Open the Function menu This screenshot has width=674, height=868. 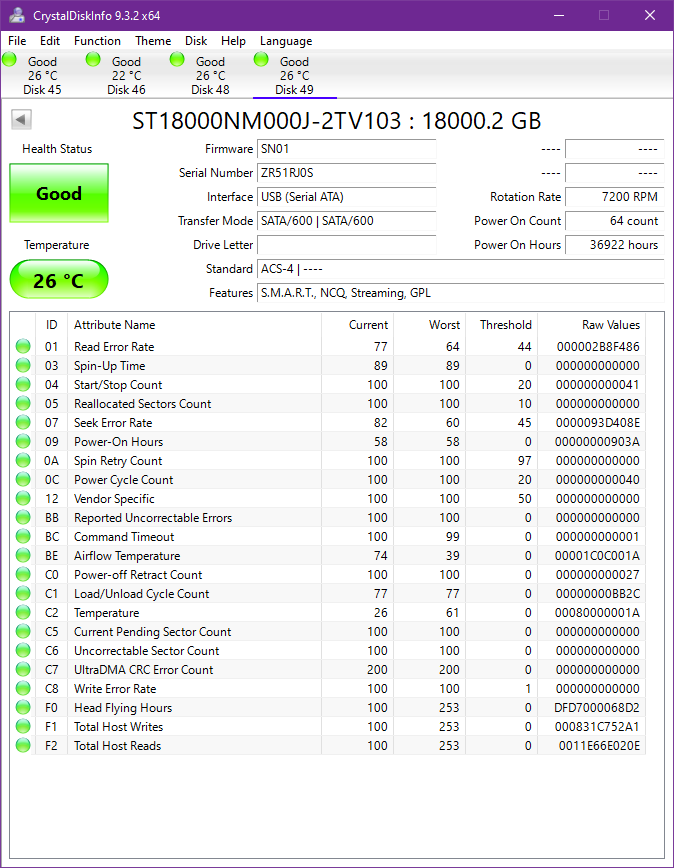pyautogui.click(x=97, y=41)
